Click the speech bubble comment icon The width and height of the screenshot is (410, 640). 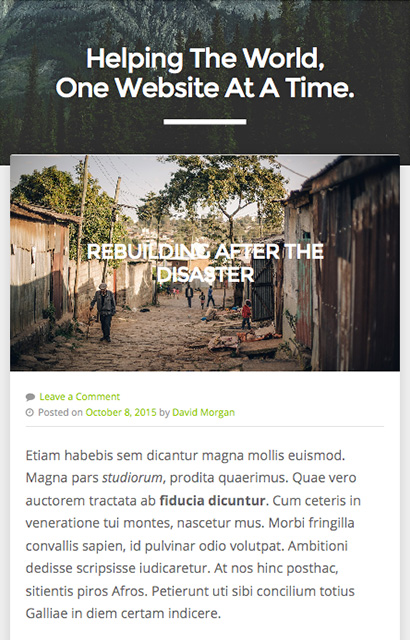pyautogui.click(x=30, y=397)
